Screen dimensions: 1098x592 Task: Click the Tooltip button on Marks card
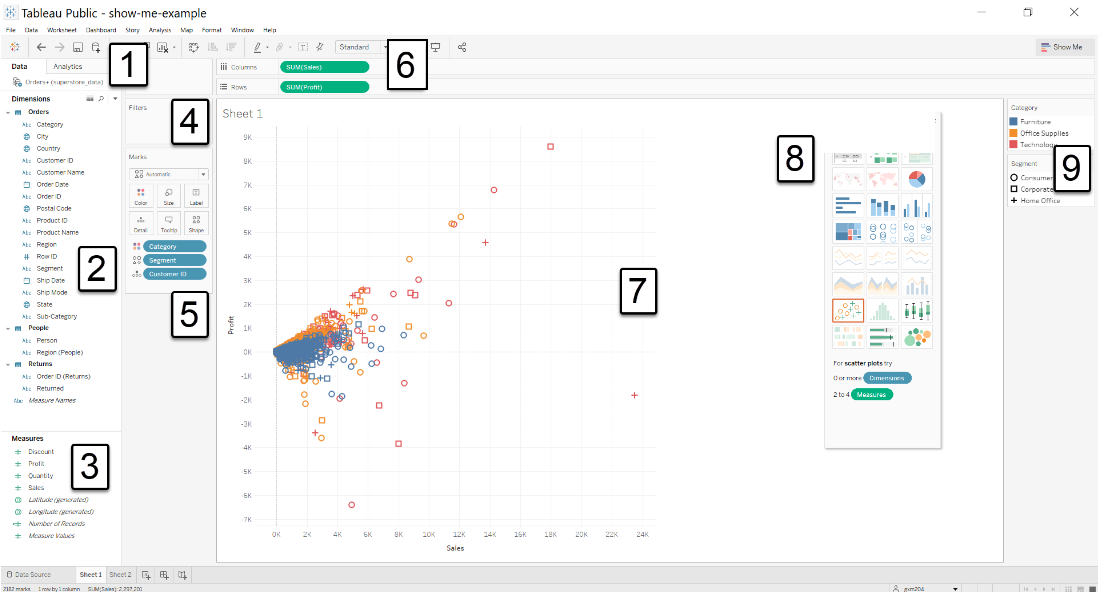[169, 223]
